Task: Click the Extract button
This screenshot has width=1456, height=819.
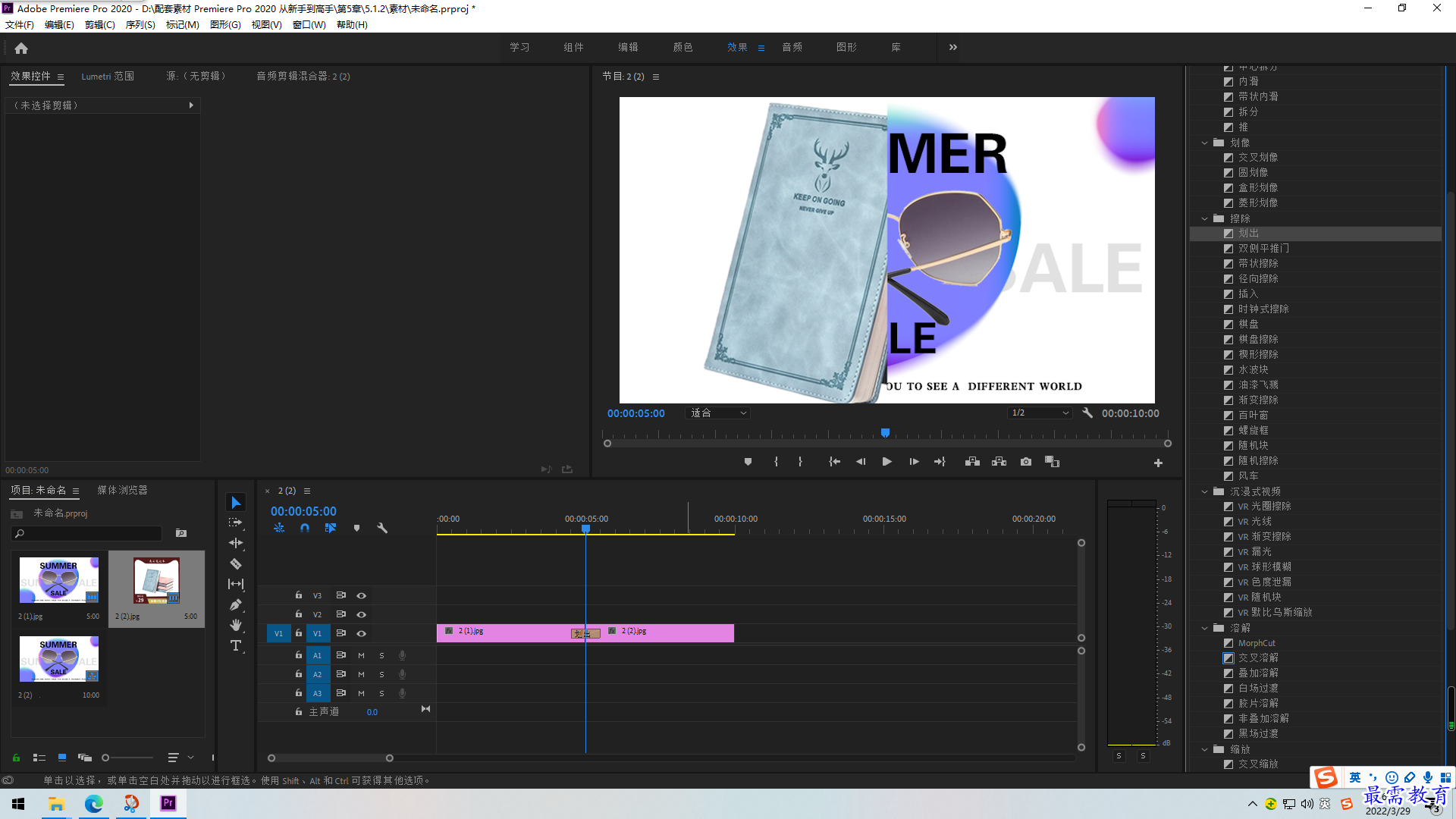Action: 999,462
